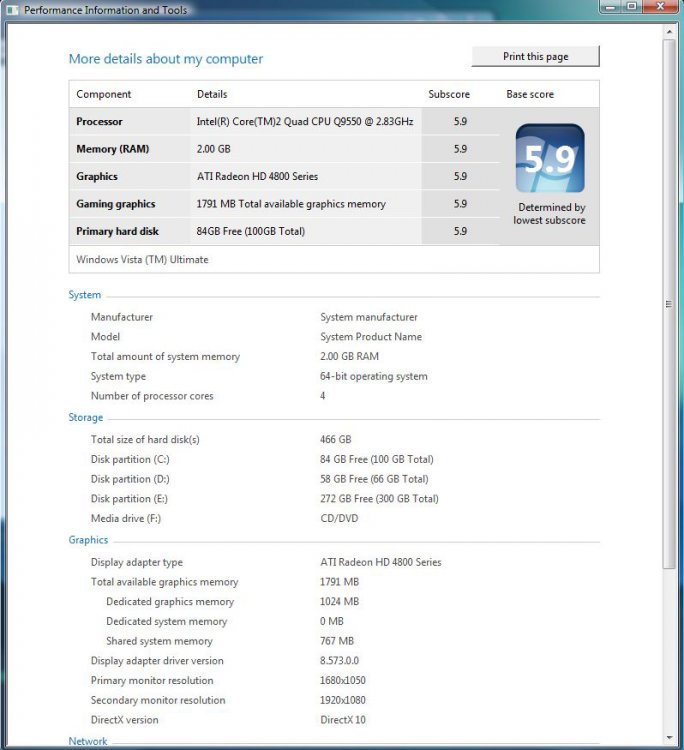This screenshot has width=684, height=750.
Task: Click the Primary hard disk subscore 5.9
Action: (460, 231)
